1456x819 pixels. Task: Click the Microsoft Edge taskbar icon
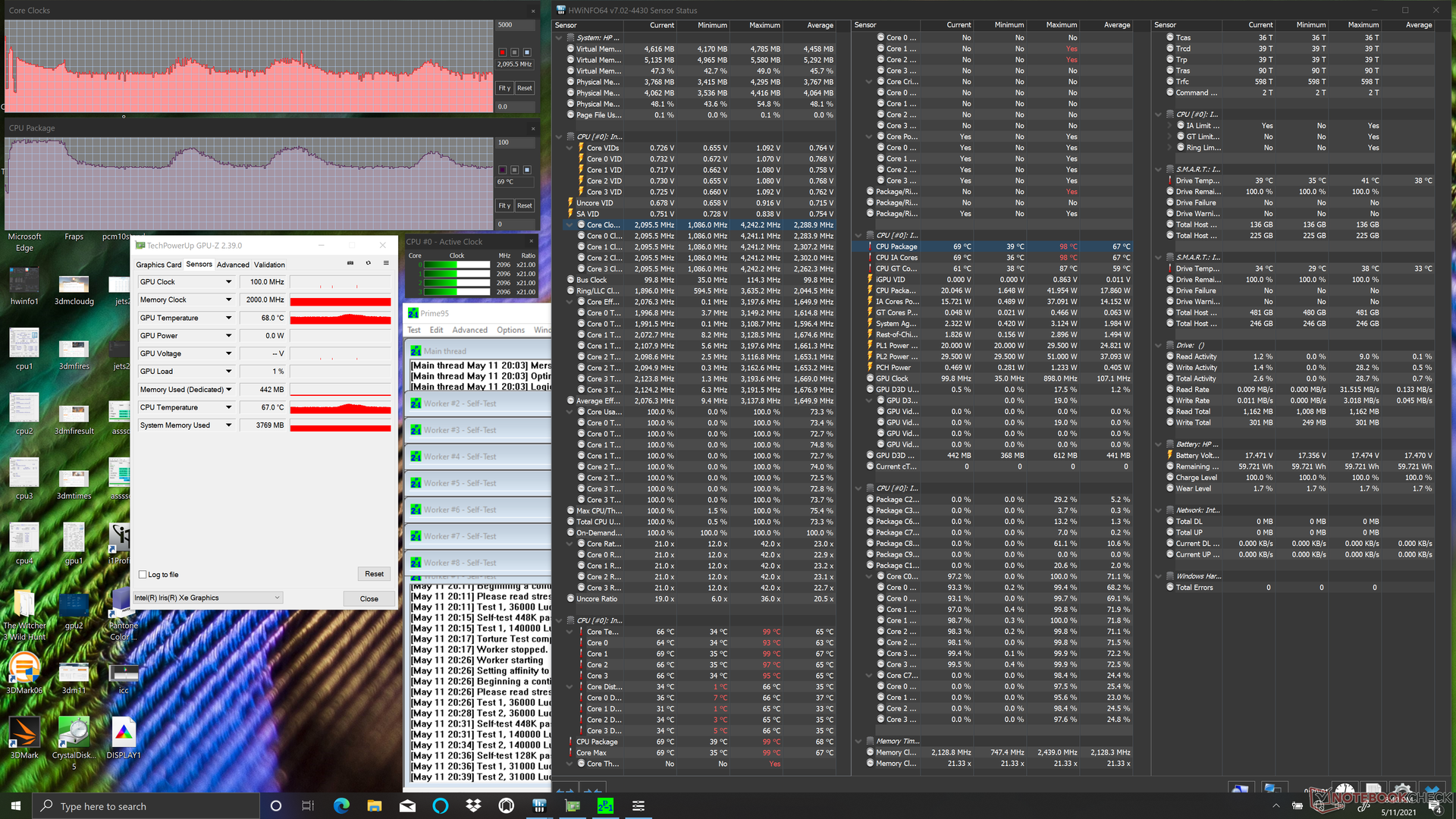(341, 805)
